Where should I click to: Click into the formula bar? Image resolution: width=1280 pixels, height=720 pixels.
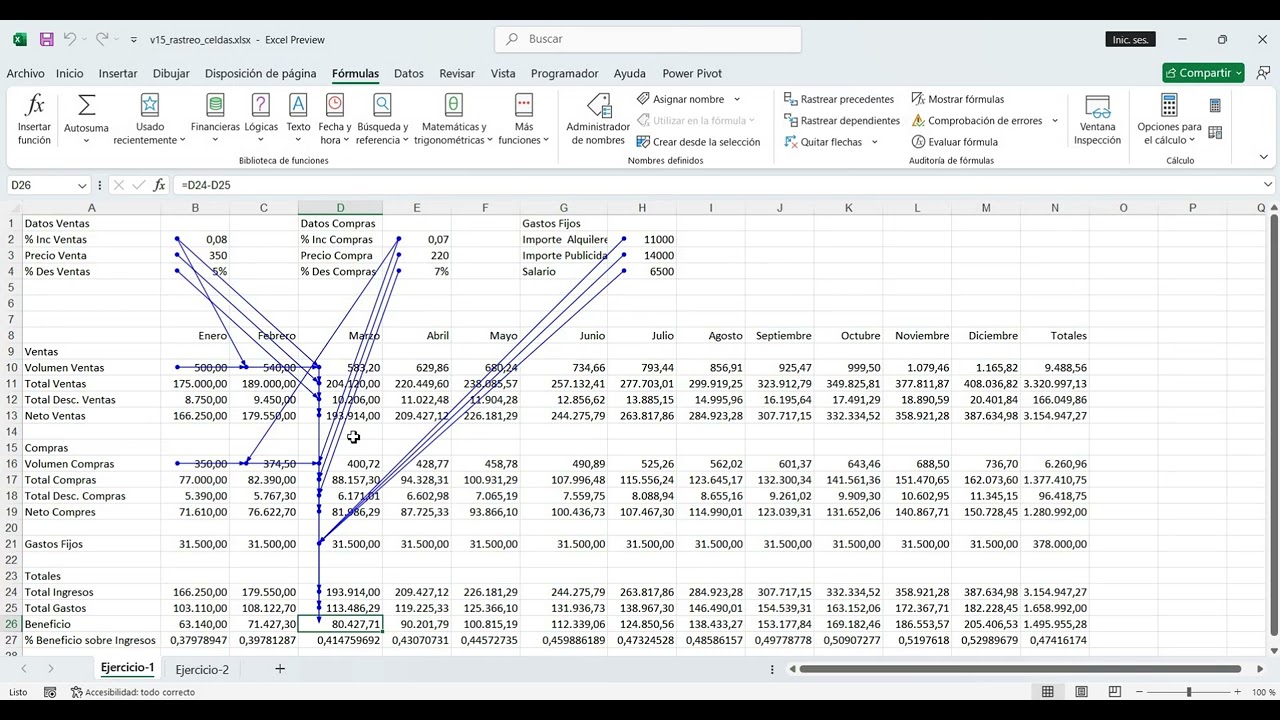click(715, 185)
